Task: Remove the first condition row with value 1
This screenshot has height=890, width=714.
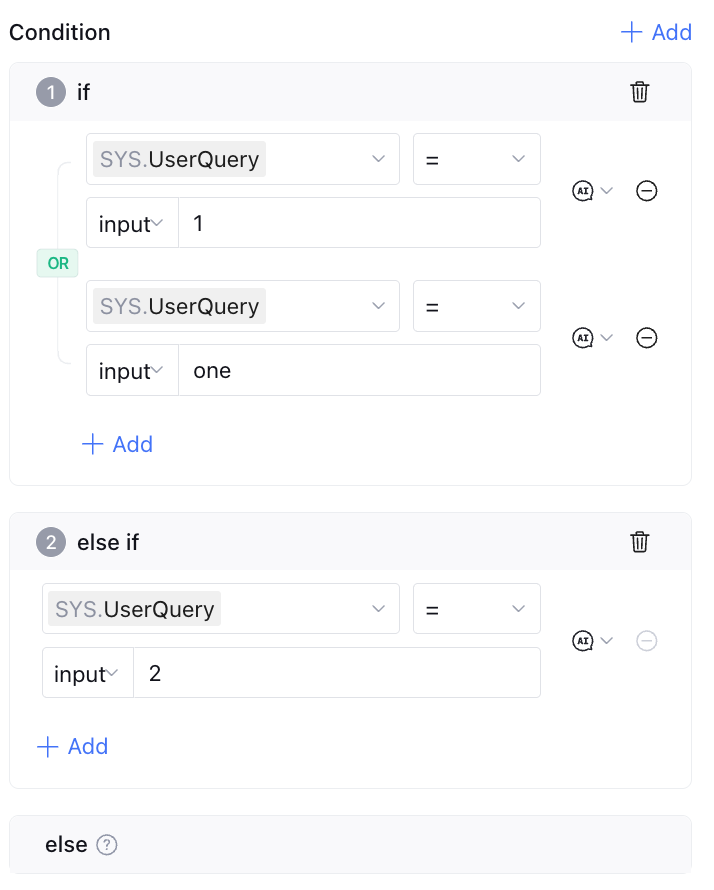Action: tap(647, 190)
